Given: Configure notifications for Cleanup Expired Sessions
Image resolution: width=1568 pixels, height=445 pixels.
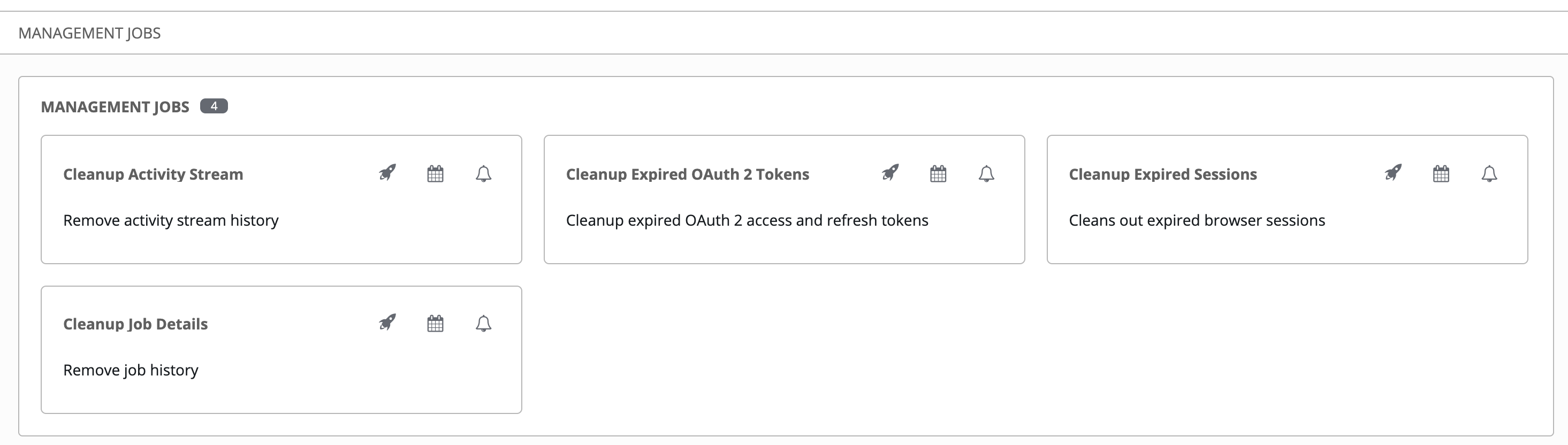Looking at the screenshot, I should click(1489, 174).
